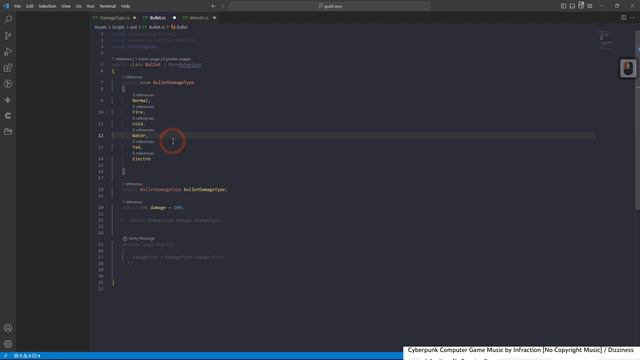
Task: Click the command center search box
Action: point(329,6)
